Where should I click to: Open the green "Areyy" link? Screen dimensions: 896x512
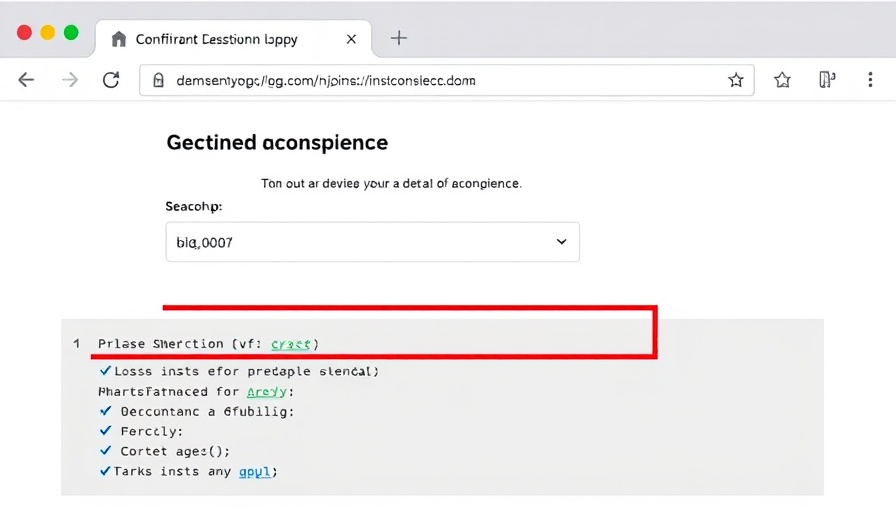click(266, 391)
